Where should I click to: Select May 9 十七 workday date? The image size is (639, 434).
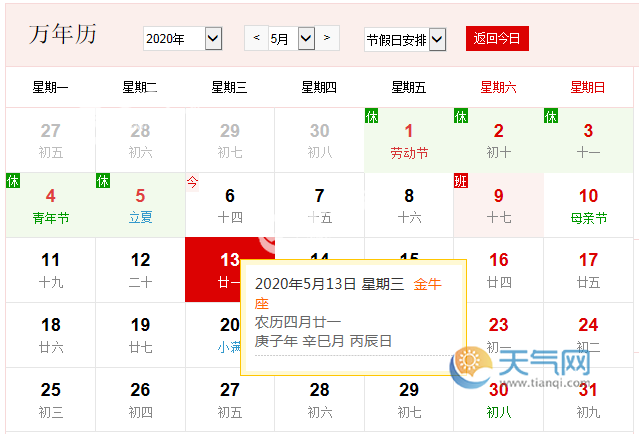tap(498, 205)
